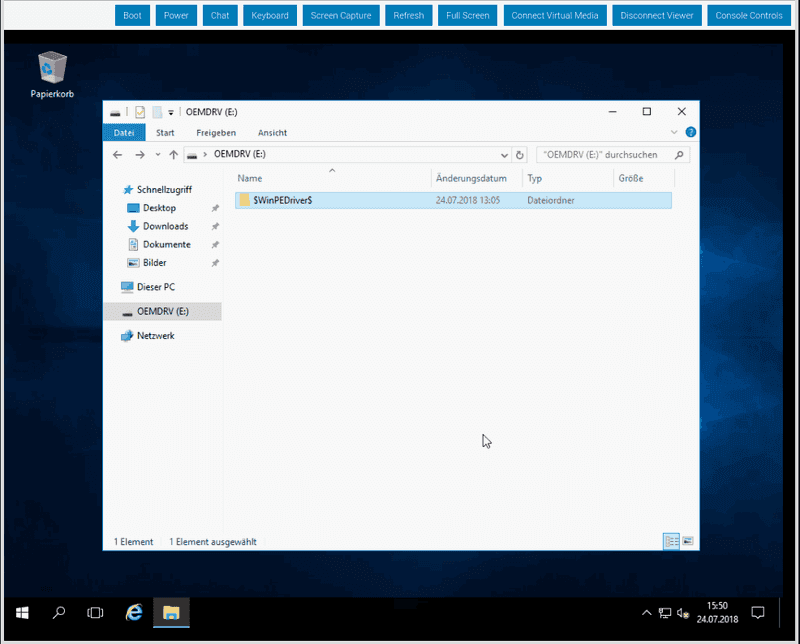The height and width of the screenshot is (644, 800).
Task: Open the address bar history dropdown
Action: (x=505, y=155)
